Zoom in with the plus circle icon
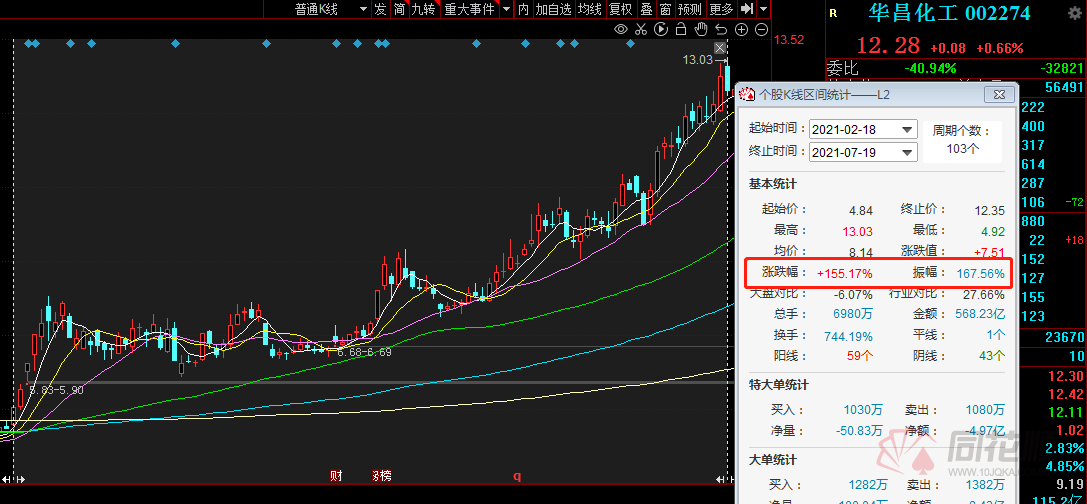 click(741, 29)
